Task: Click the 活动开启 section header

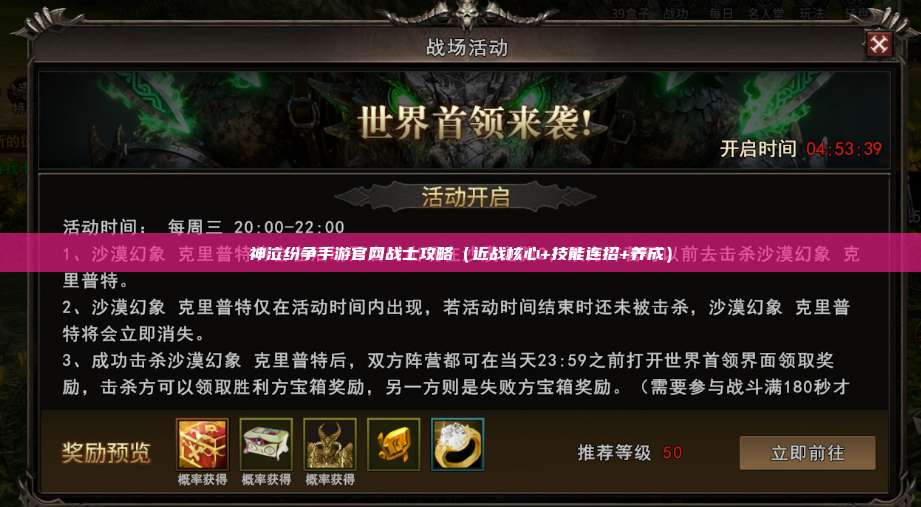Action: pos(465,197)
